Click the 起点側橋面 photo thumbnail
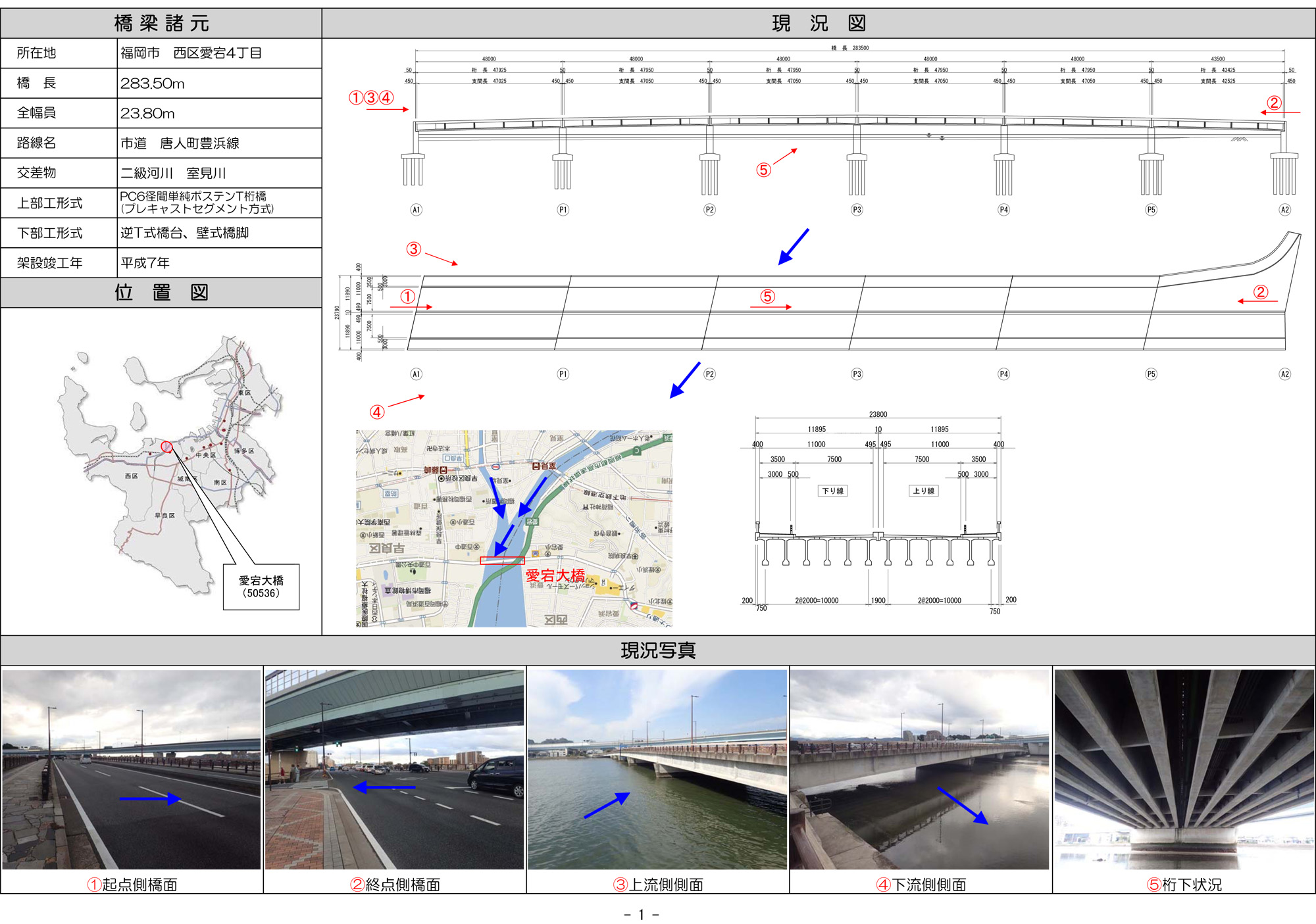The width and height of the screenshot is (1316, 924). [x=132, y=768]
